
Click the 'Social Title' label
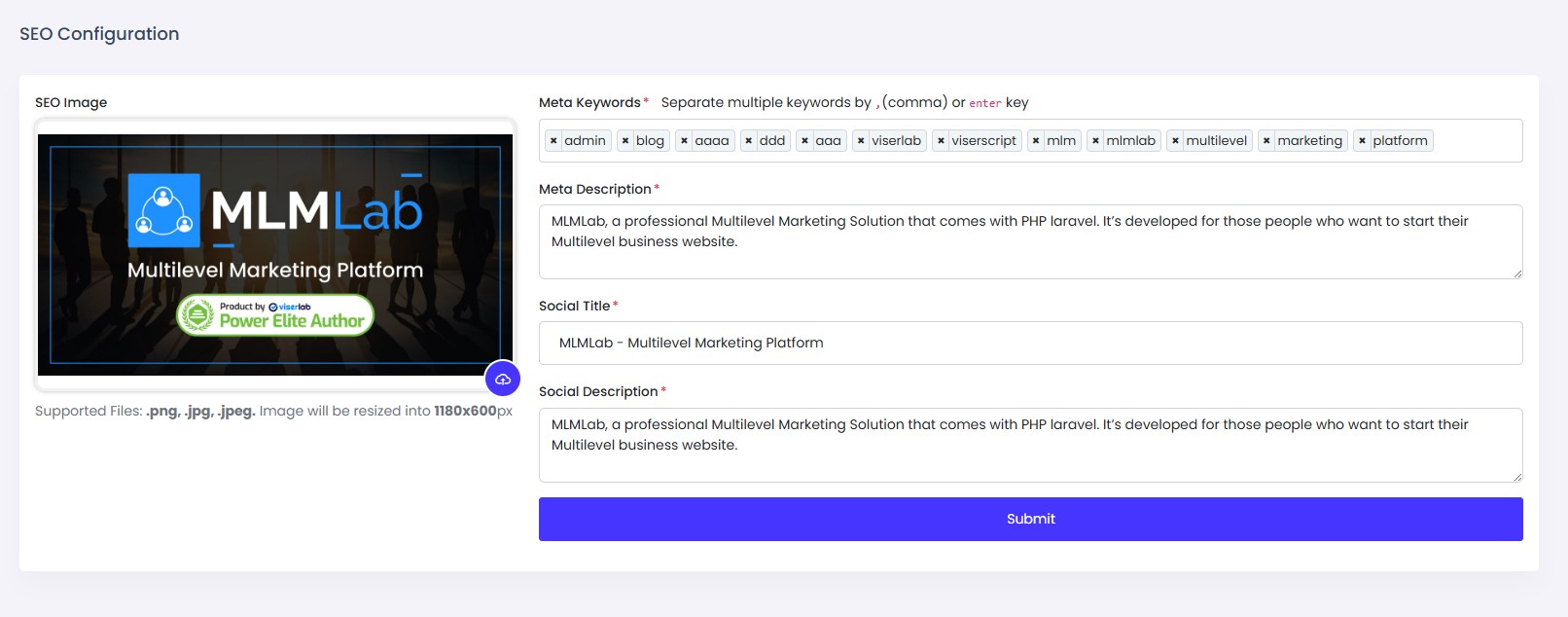(x=574, y=306)
